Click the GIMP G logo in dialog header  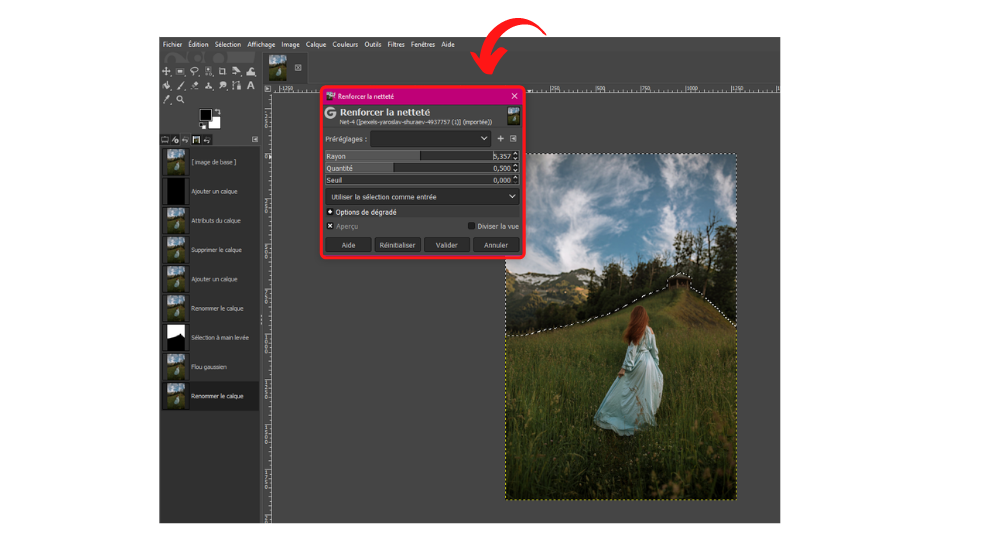pyautogui.click(x=330, y=113)
